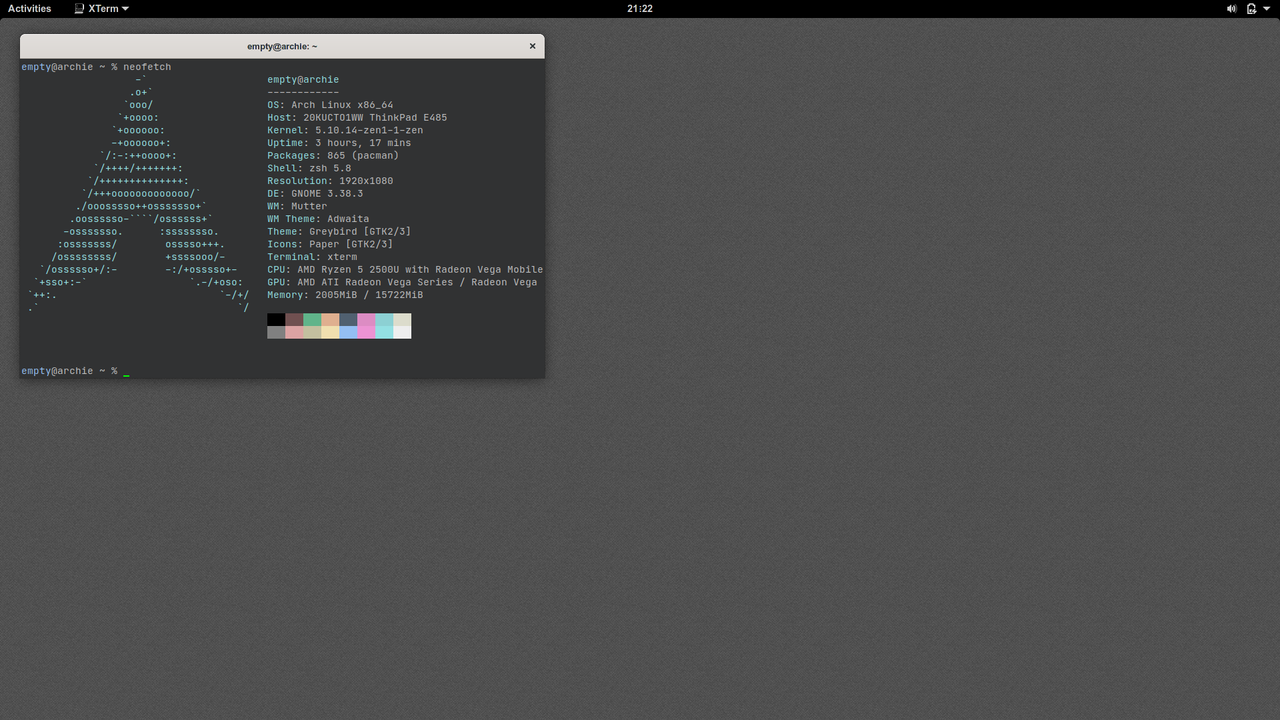The height and width of the screenshot is (720, 1280).
Task: Click the XTerm terminal icon in top bar
Action: coord(80,8)
